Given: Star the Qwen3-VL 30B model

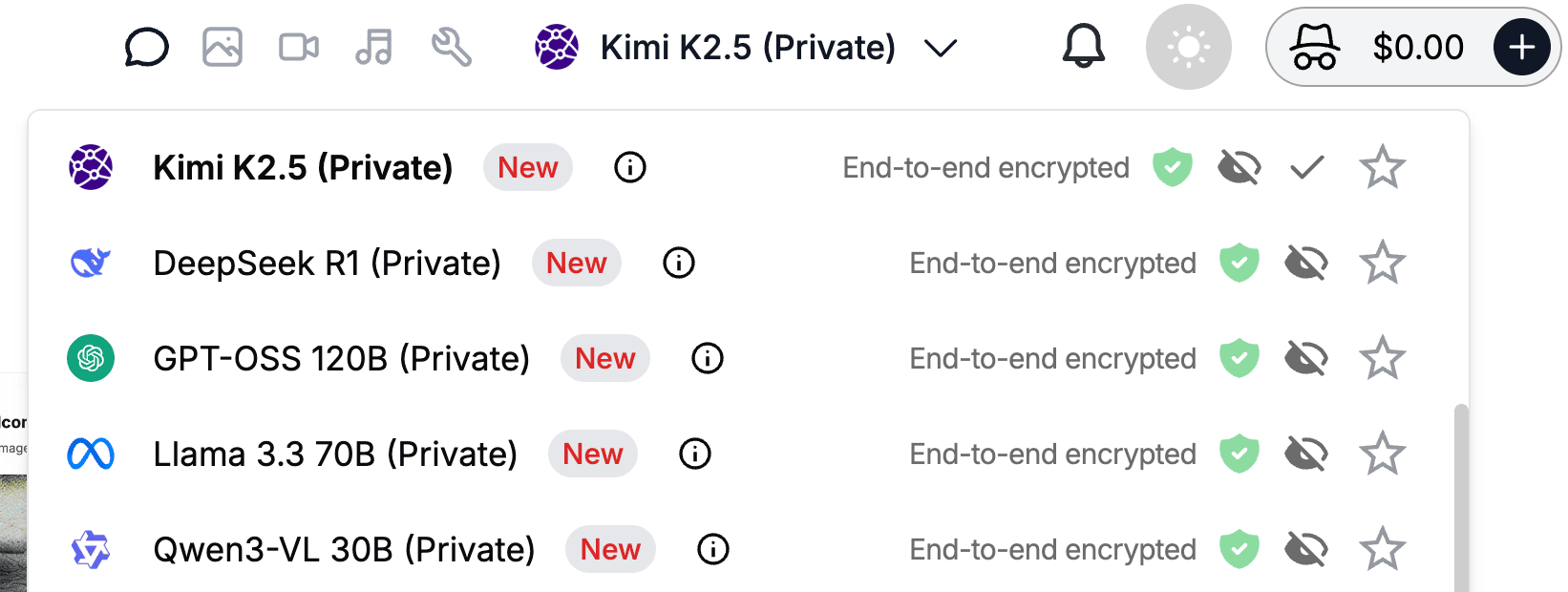Looking at the screenshot, I should pos(1382,549).
